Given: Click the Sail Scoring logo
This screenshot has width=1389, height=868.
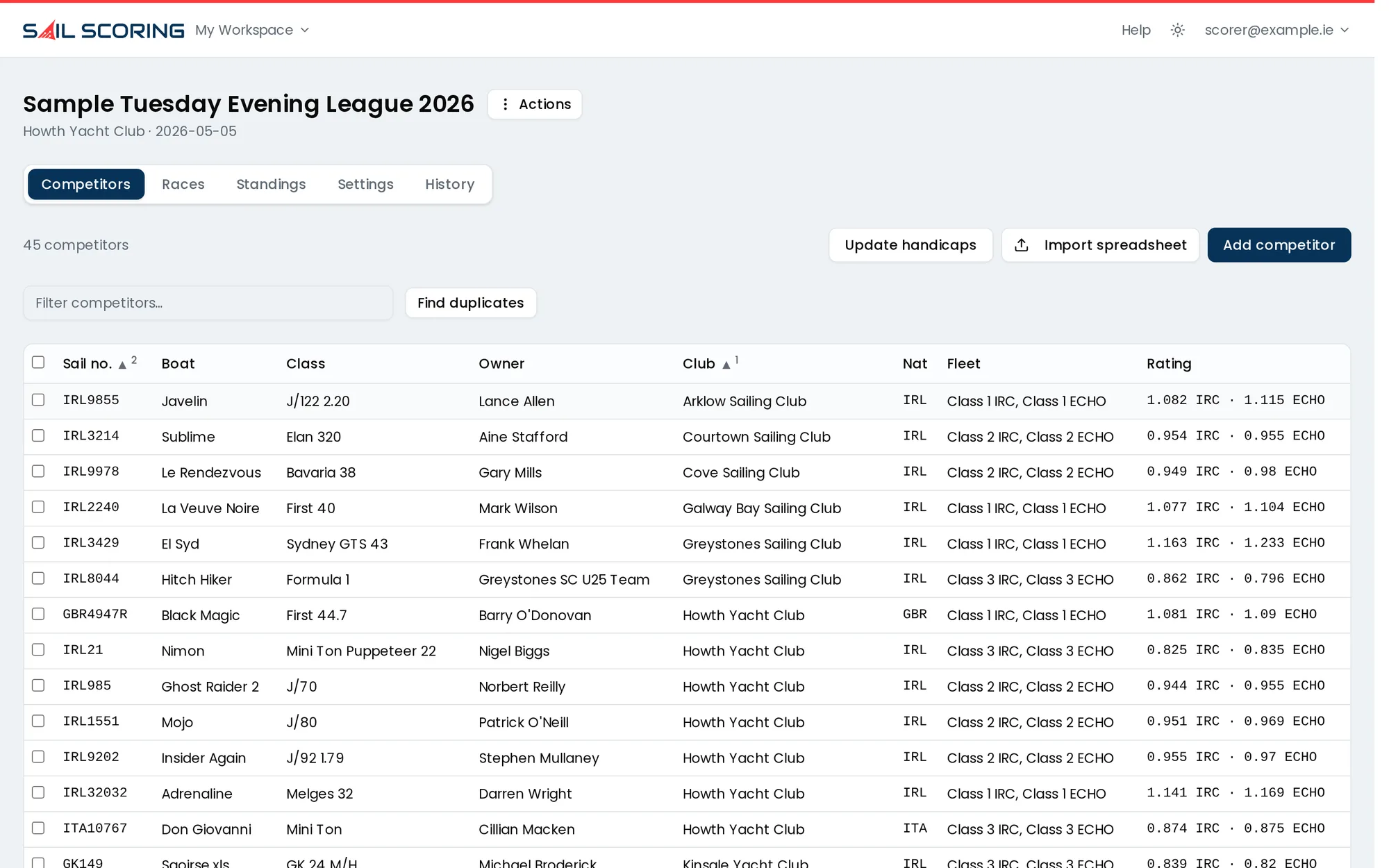Looking at the screenshot, I should 103,30.
